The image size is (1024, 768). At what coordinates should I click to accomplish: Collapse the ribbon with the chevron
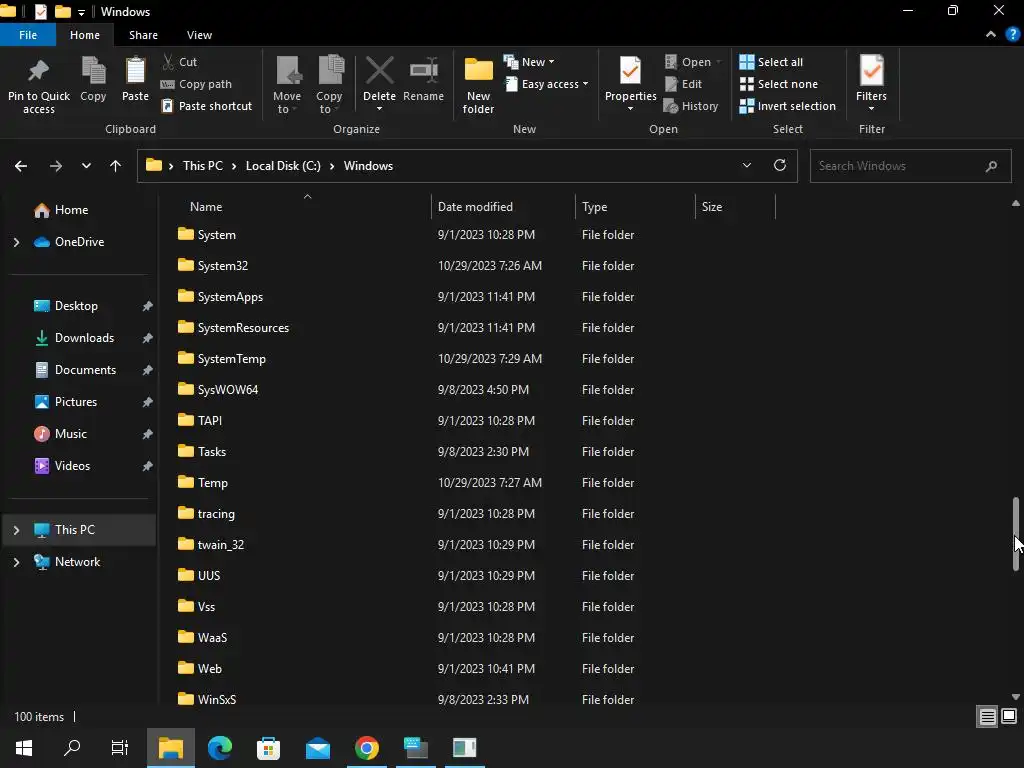[x=991, y=35]
